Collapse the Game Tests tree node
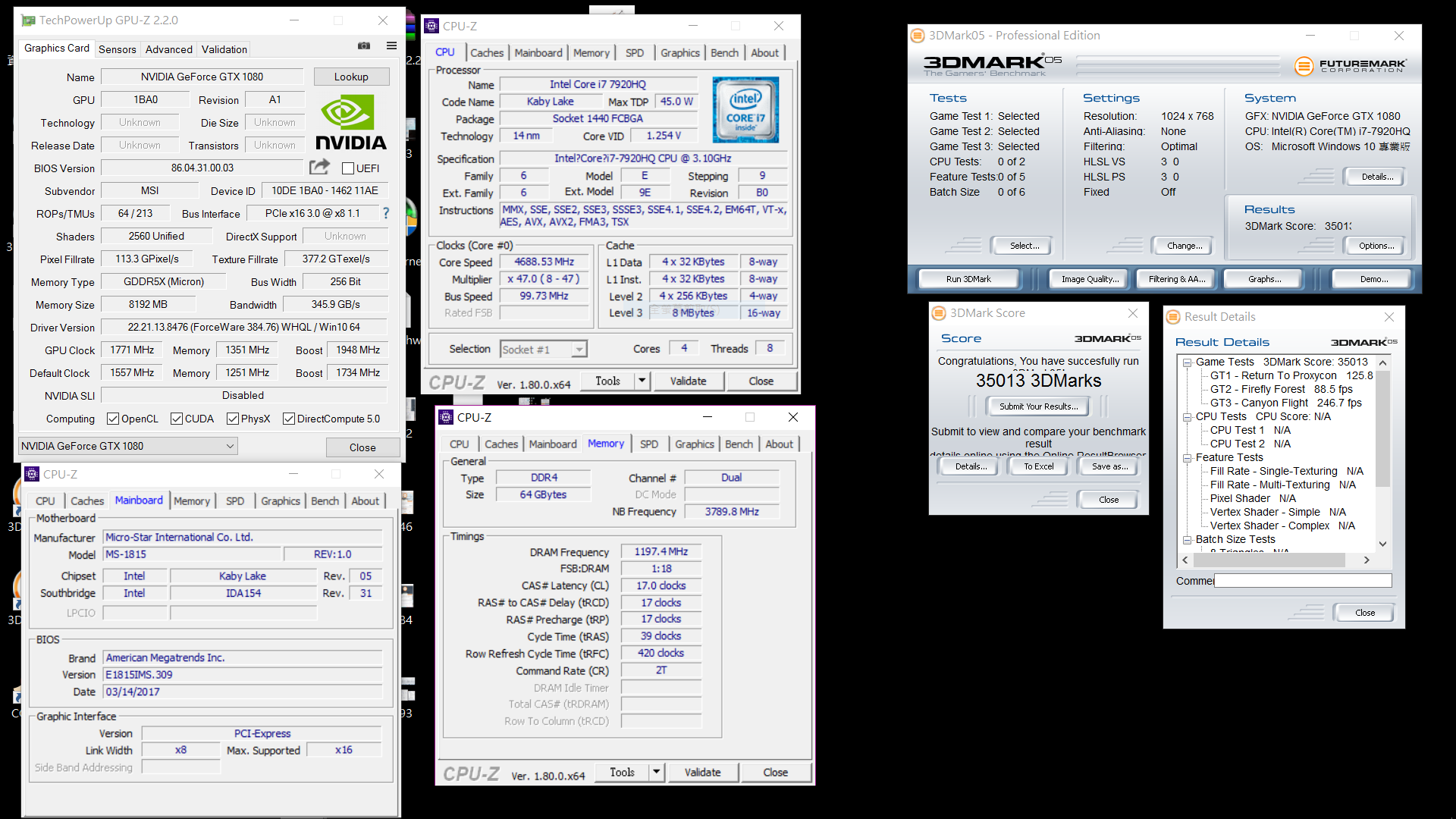The height and width of the screenshot is (819, 1456). click(1188, 362)
